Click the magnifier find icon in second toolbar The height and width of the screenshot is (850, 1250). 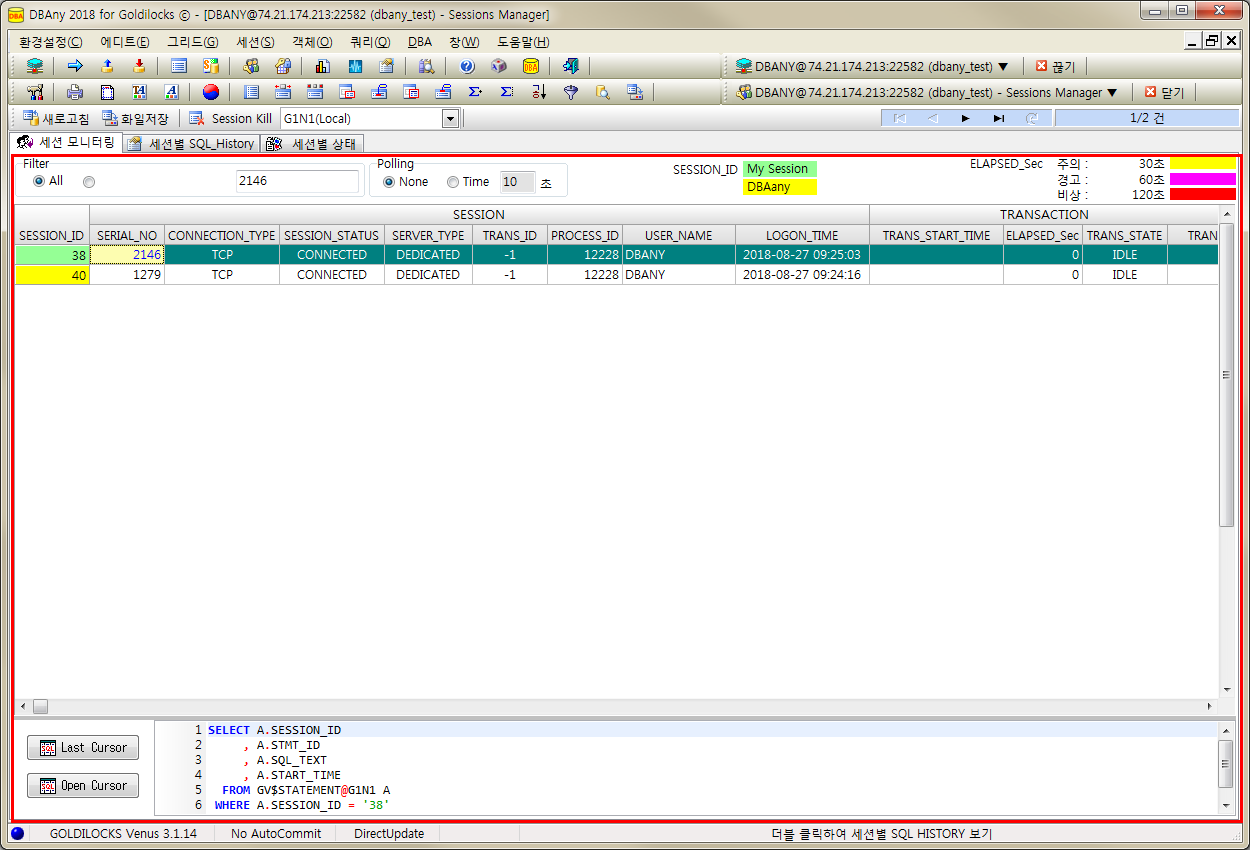pyautogui.click(x=603, y=92)
